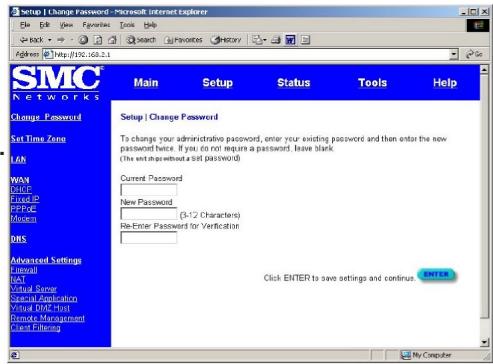Open the Virtual Server link
Screen dimensions: 493x364
(x=34, y=289)
